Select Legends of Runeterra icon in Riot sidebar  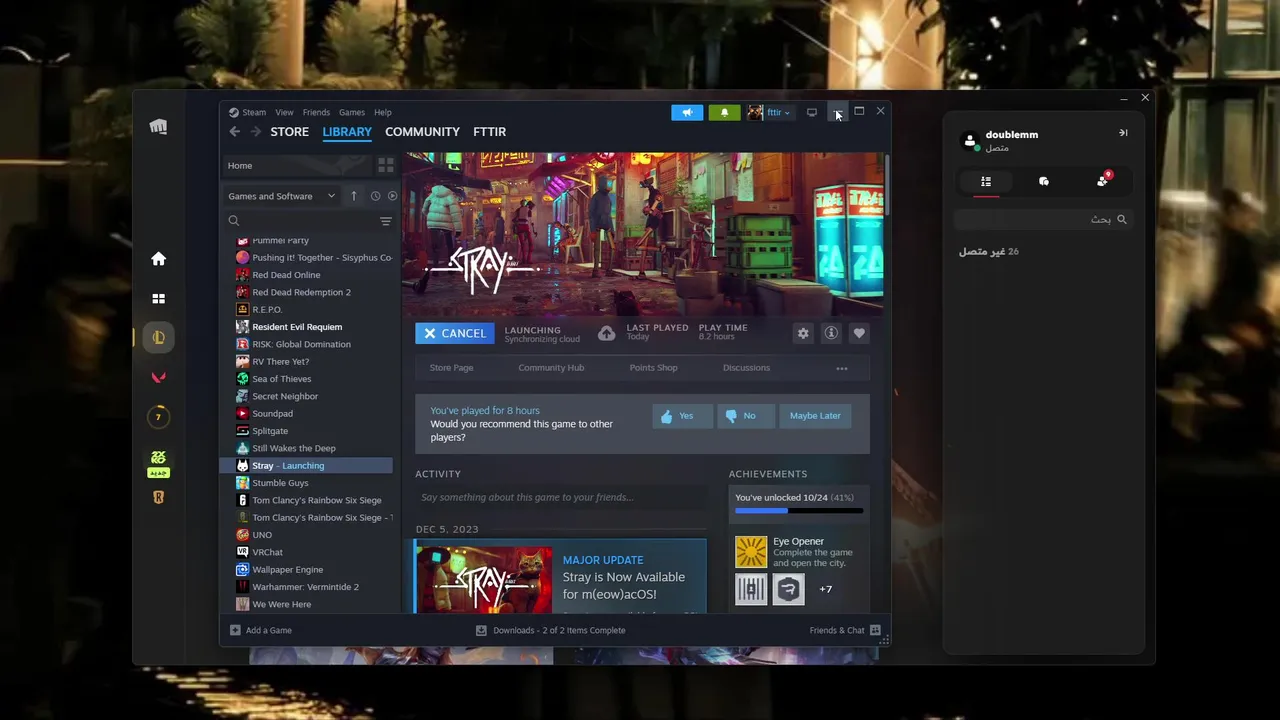[x=158, y=497]
